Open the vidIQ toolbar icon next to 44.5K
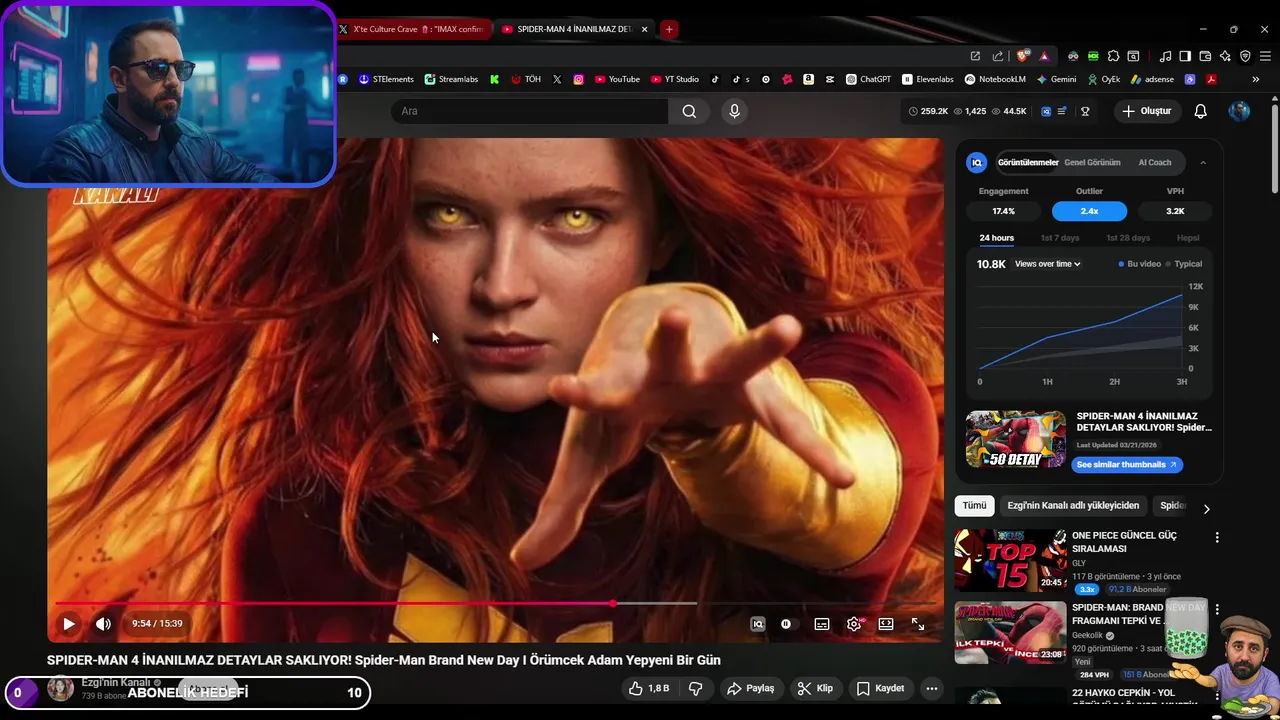 pos(1046,111)
